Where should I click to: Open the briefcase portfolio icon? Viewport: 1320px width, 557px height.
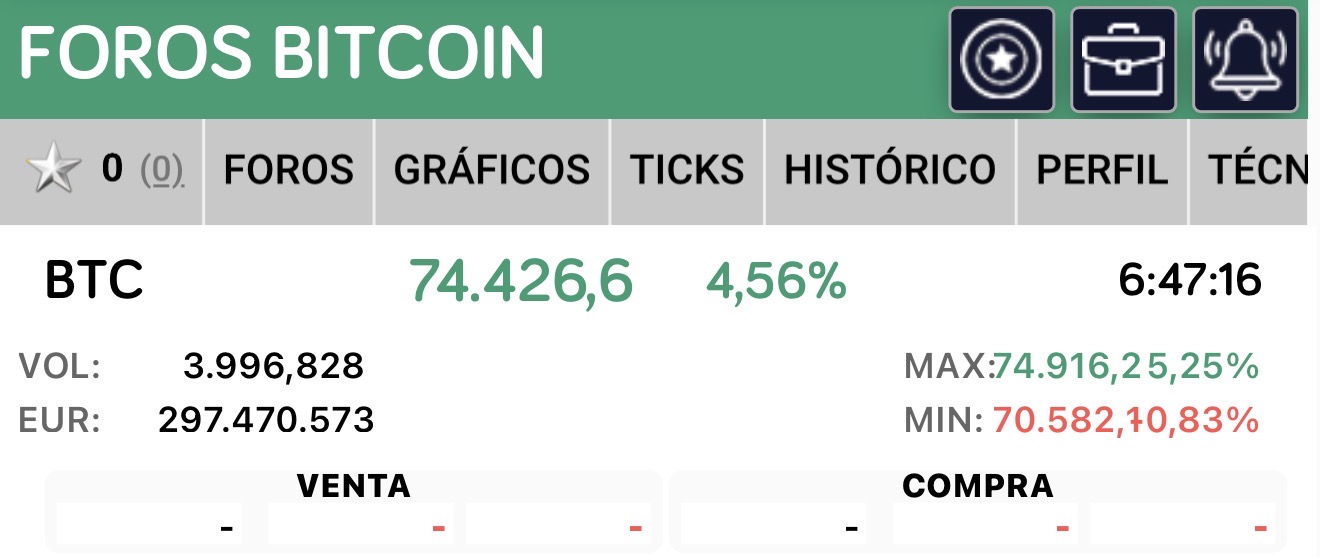tap(1123, 59)
